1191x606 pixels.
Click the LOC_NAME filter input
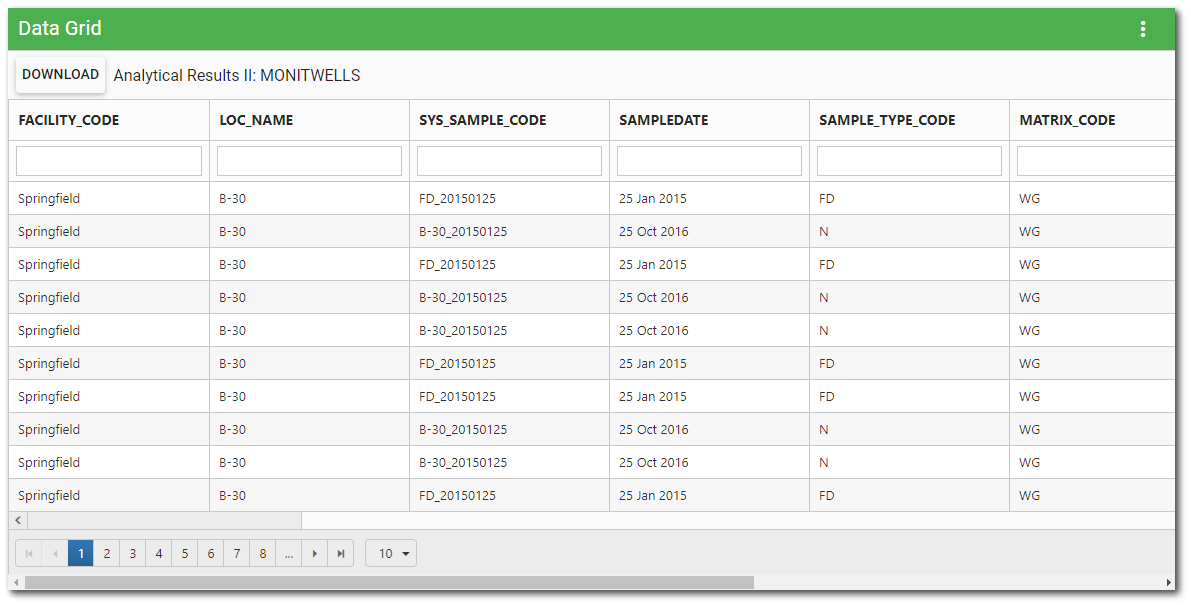pyautogui.click(x=309, y=161)
